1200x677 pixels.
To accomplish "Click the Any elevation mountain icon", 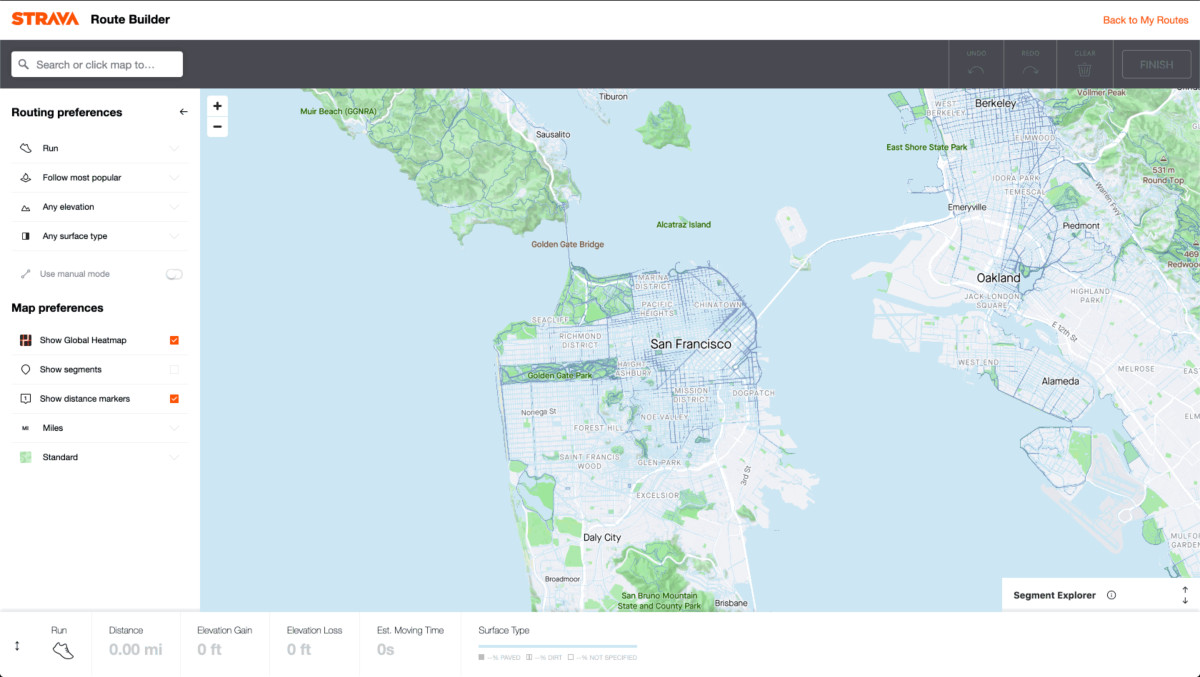I will pyautogui.click(x=26, y=207).
